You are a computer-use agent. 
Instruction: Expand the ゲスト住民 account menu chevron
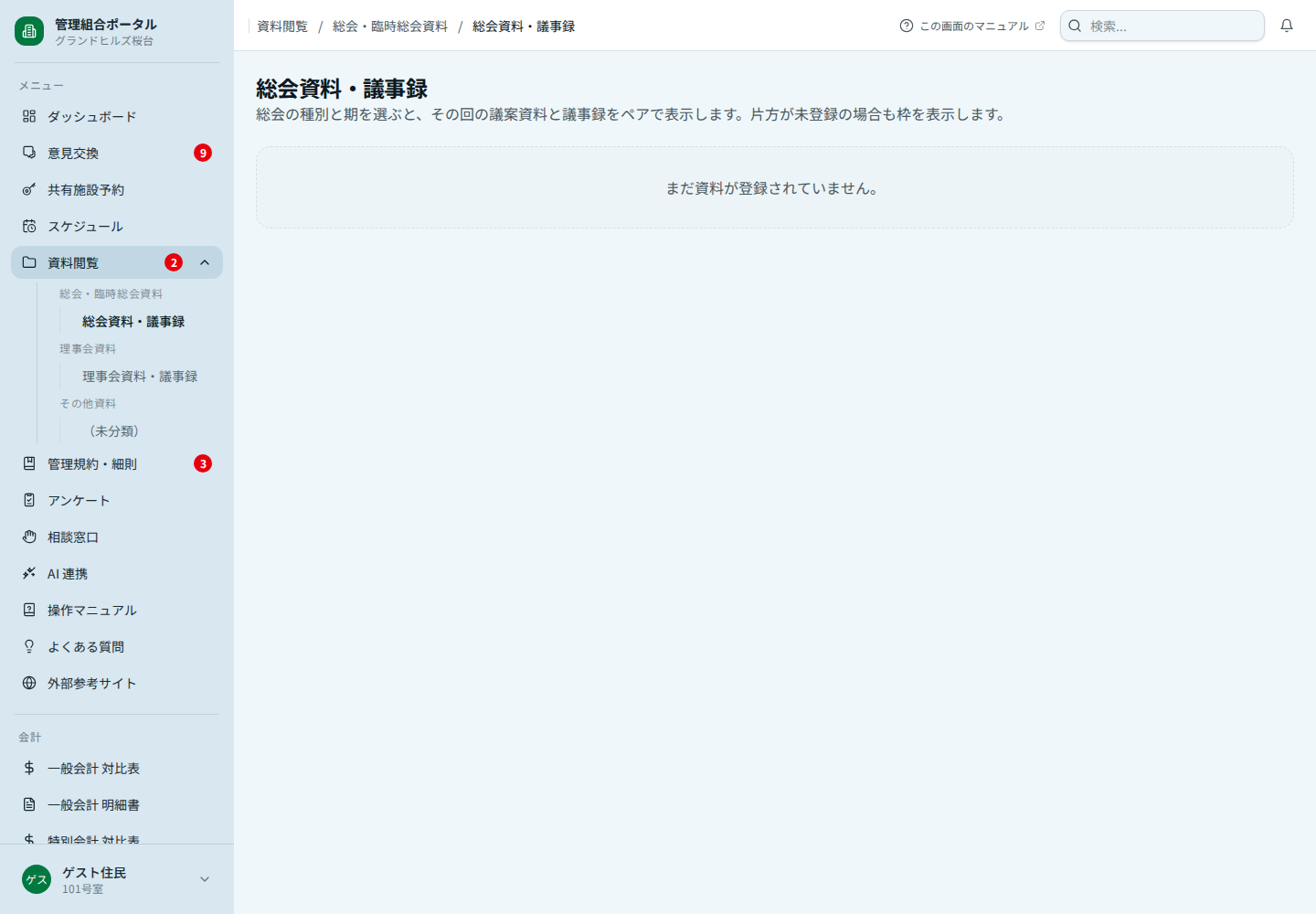coord(205,879)
